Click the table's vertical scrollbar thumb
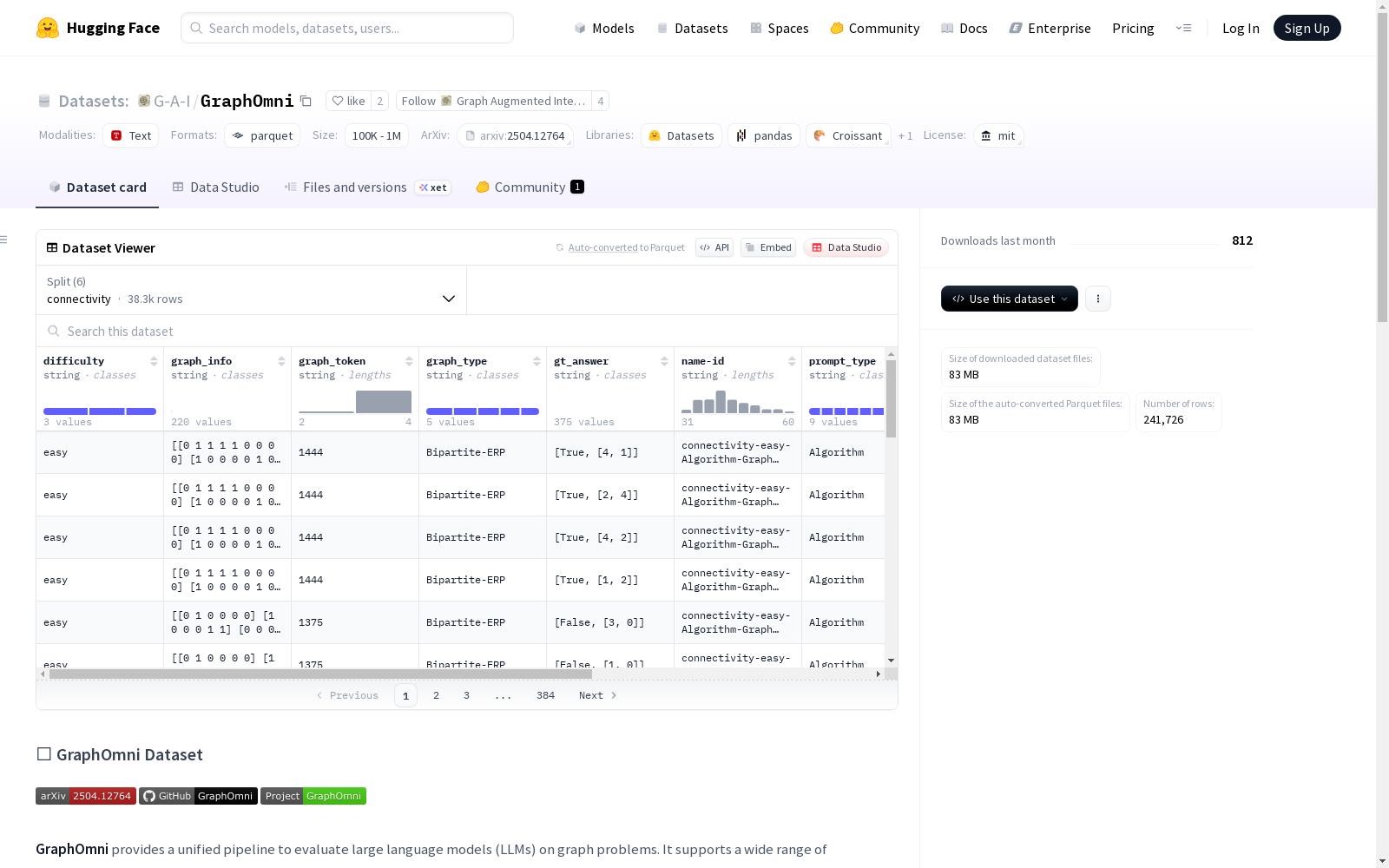The width and height of the screenshot is (1389, 868). [891, 398]
